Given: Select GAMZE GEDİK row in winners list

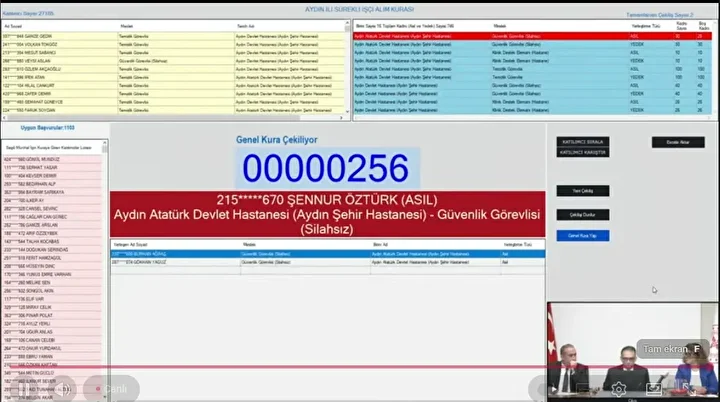Looking at the screenshot, I should click(x=60, y=35).
